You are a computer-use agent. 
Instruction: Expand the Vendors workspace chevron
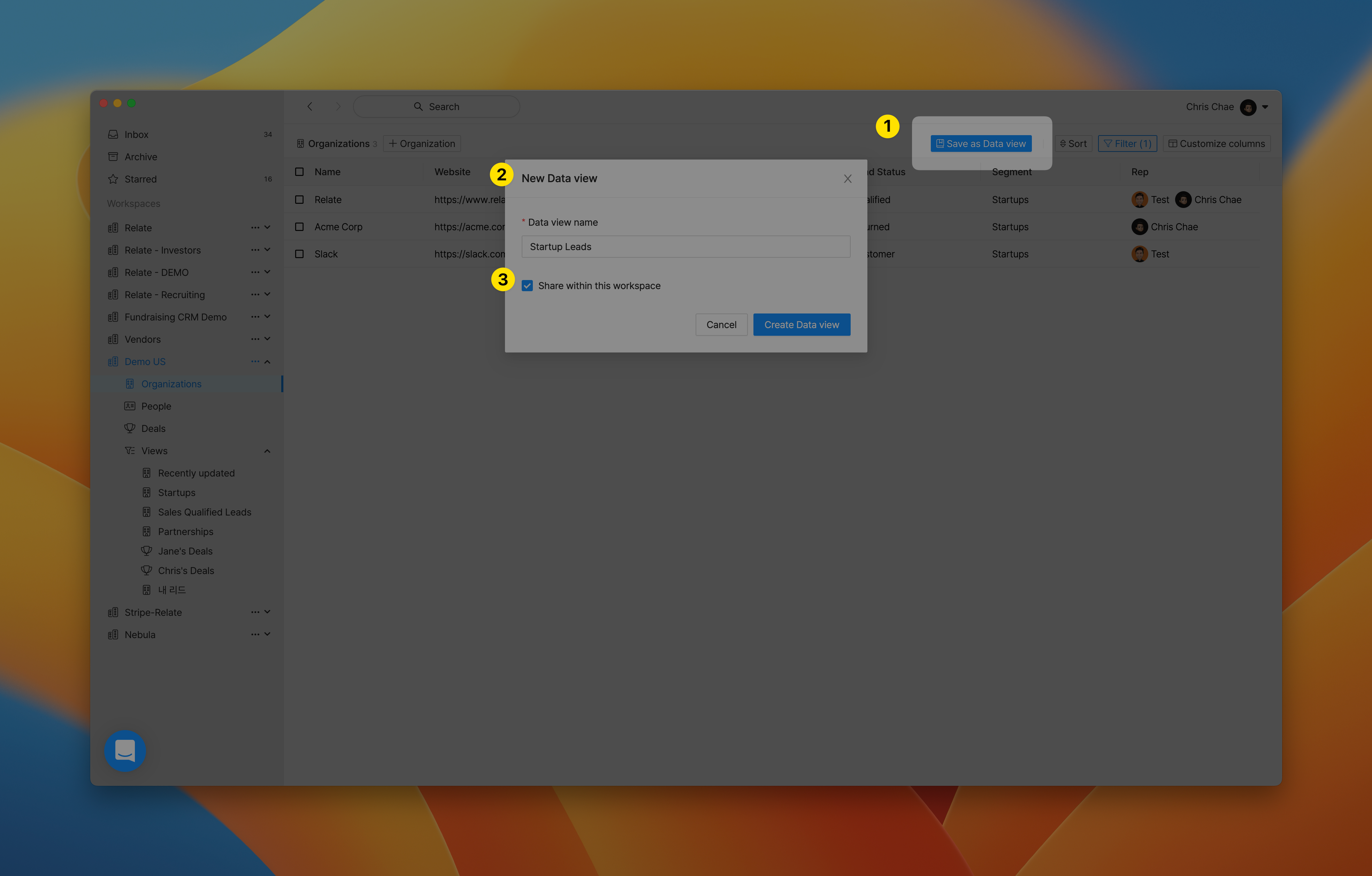[267, 340]
